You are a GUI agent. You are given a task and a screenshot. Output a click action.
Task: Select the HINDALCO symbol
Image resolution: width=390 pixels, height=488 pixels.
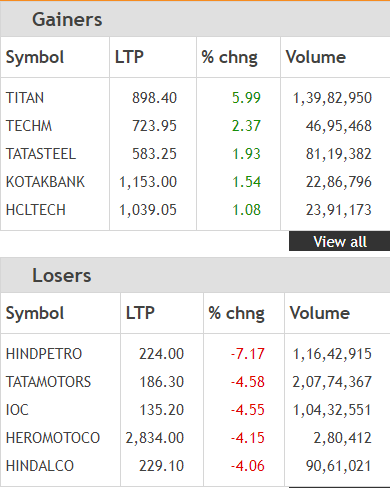[x=40, y=466]
